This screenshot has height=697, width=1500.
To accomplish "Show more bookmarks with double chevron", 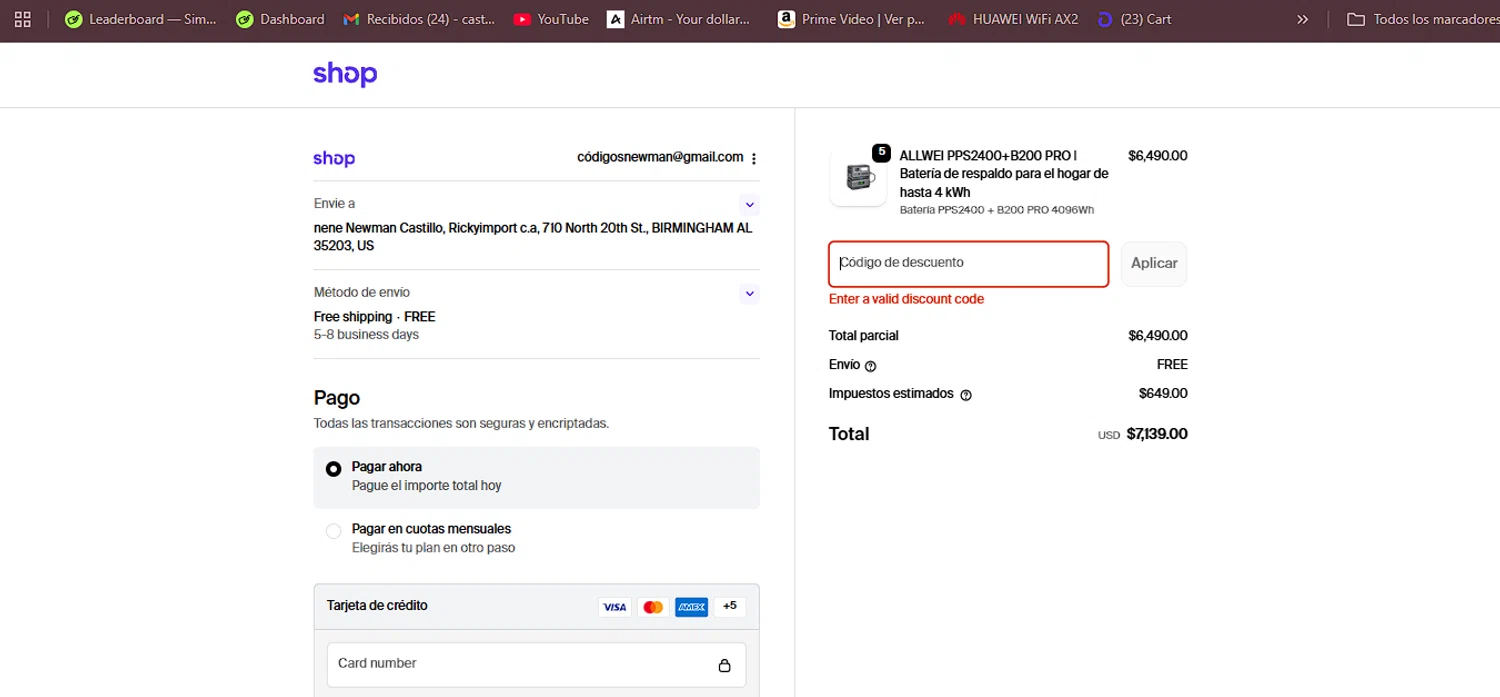I will click(x=1302, y=19).
